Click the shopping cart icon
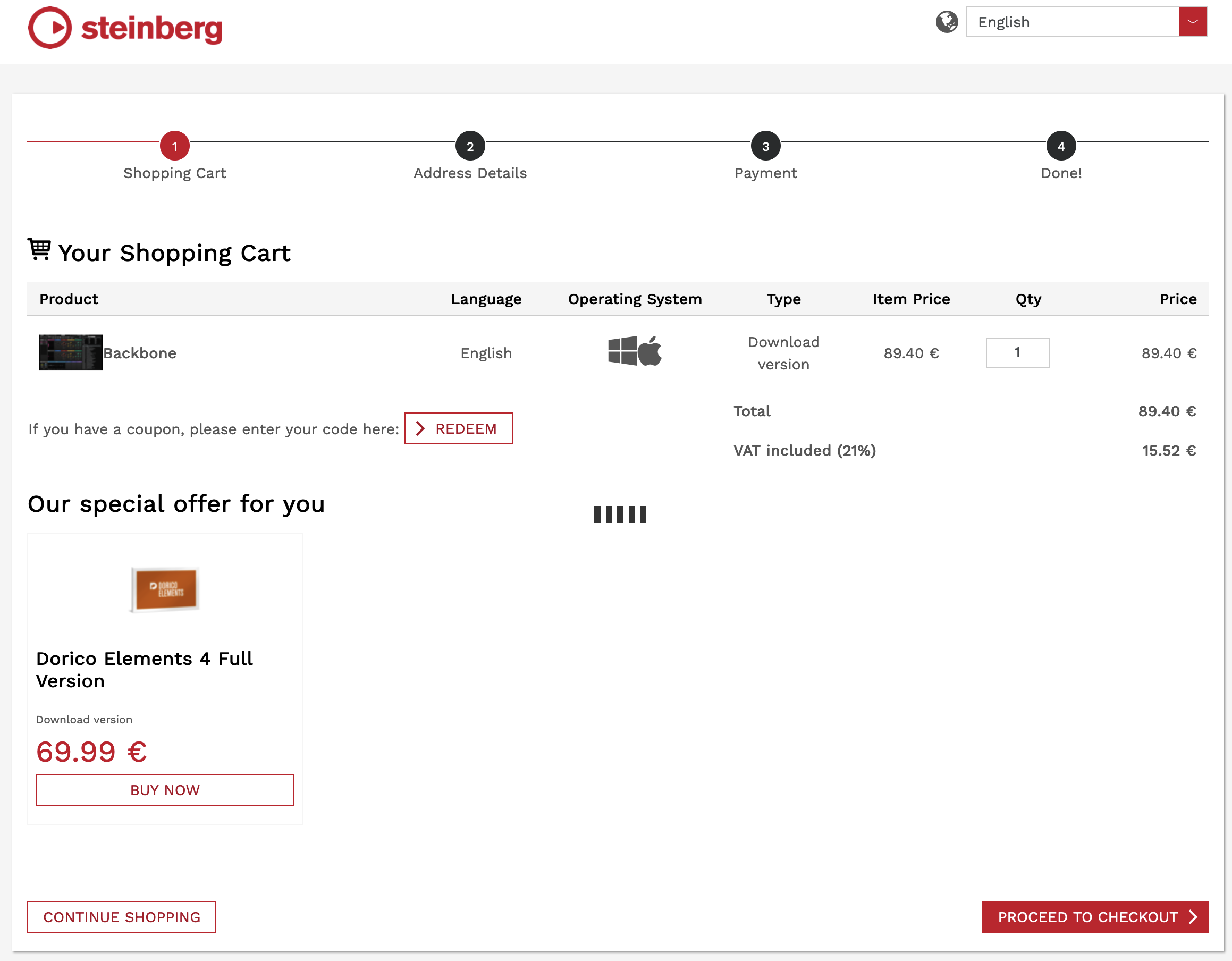Screen dimensions: 1232x961 39,249
